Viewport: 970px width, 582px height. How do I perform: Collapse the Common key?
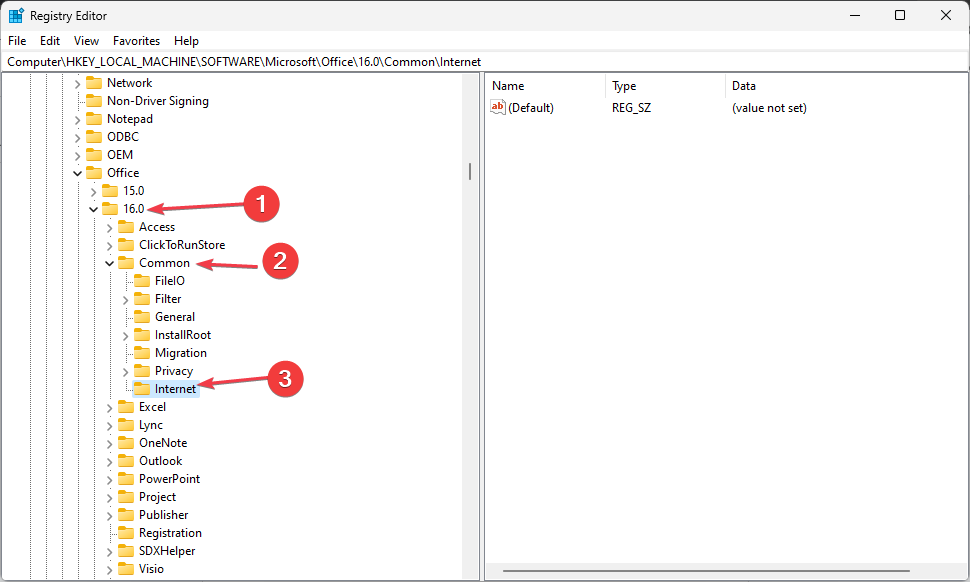(109, 263)
